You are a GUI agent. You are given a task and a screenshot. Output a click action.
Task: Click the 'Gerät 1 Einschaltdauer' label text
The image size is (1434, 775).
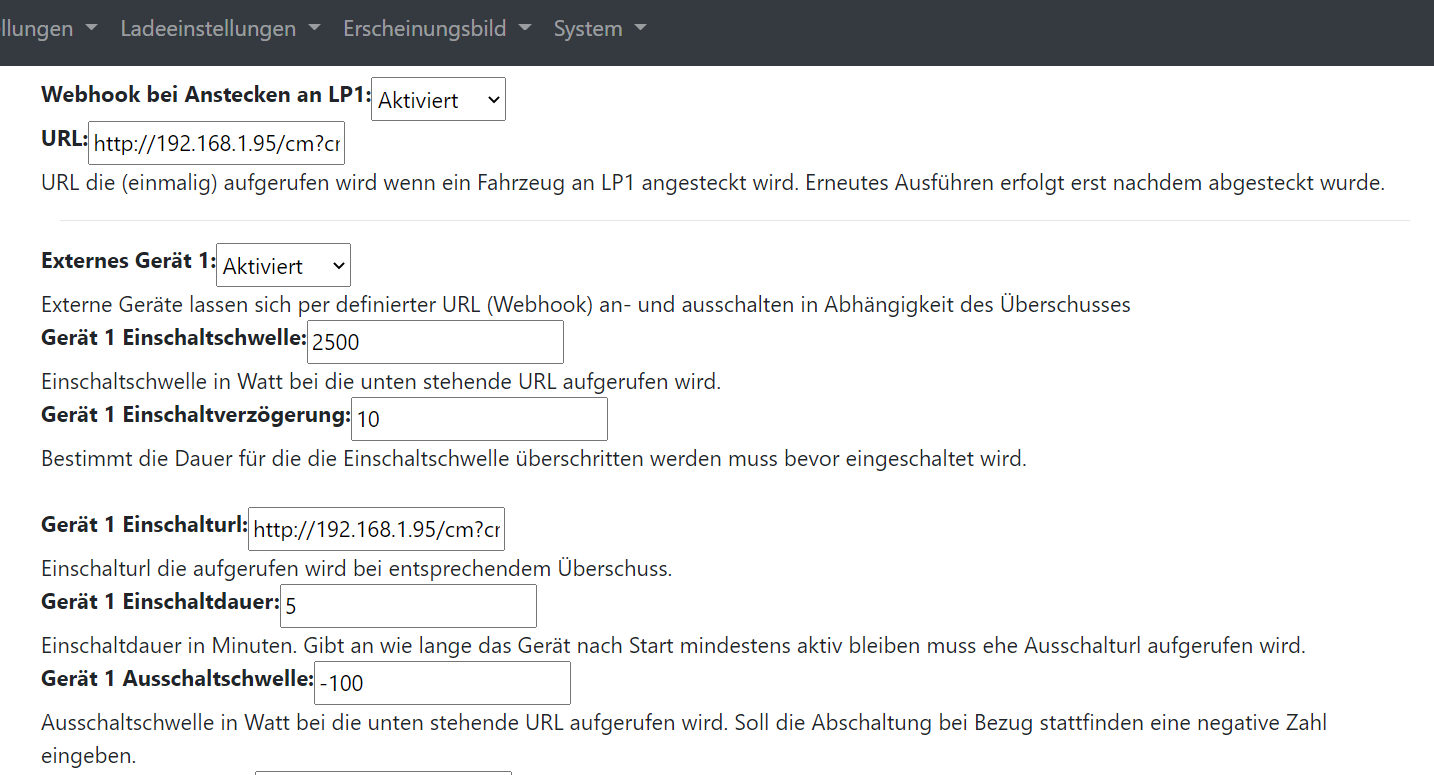(159, 601)
